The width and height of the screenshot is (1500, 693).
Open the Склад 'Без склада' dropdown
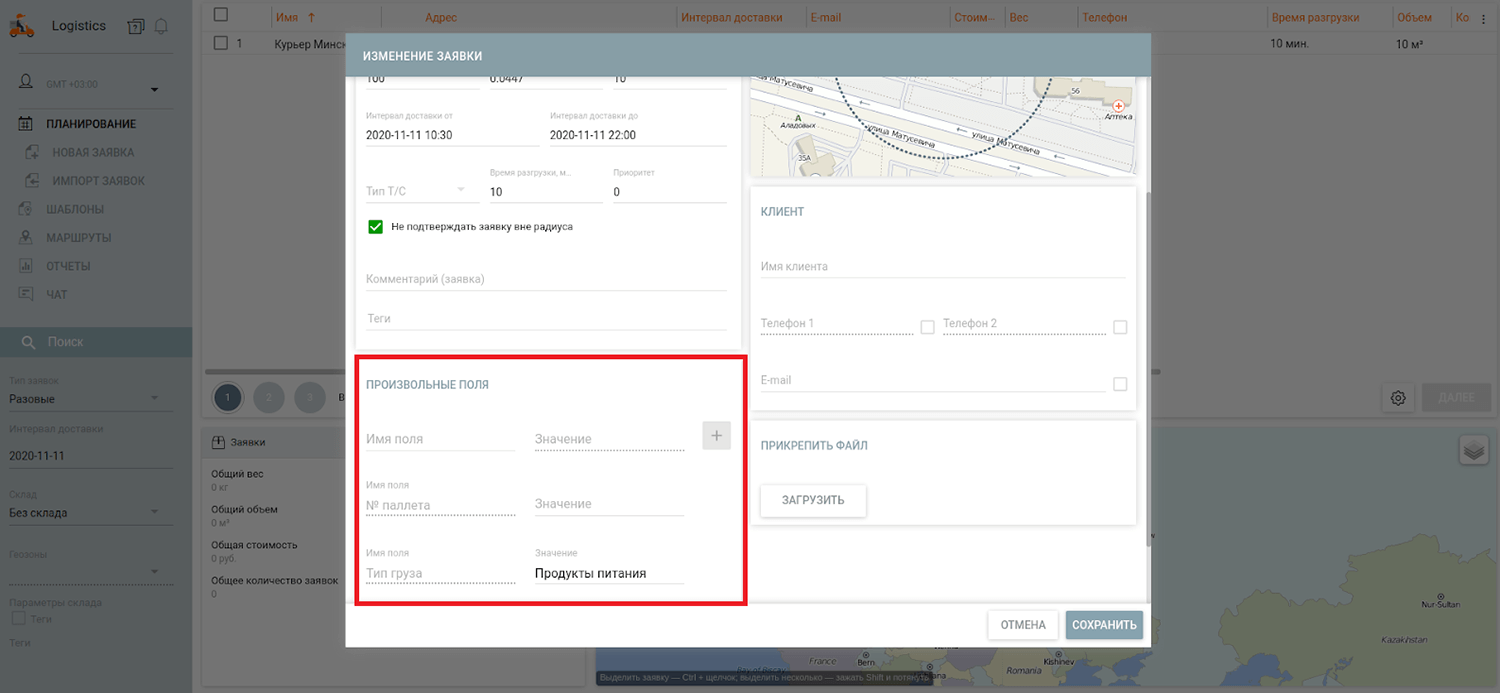pos(84,513)
